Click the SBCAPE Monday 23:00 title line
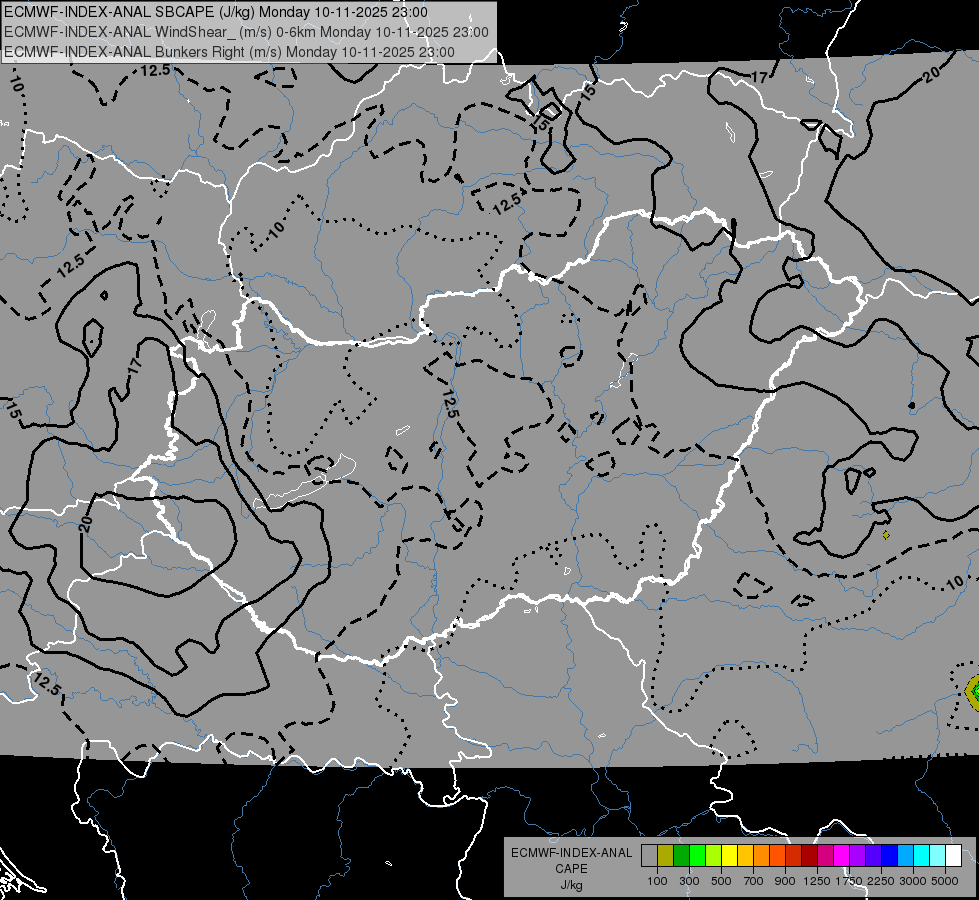This screenshot has width=979, height=900. click(216, 12)
